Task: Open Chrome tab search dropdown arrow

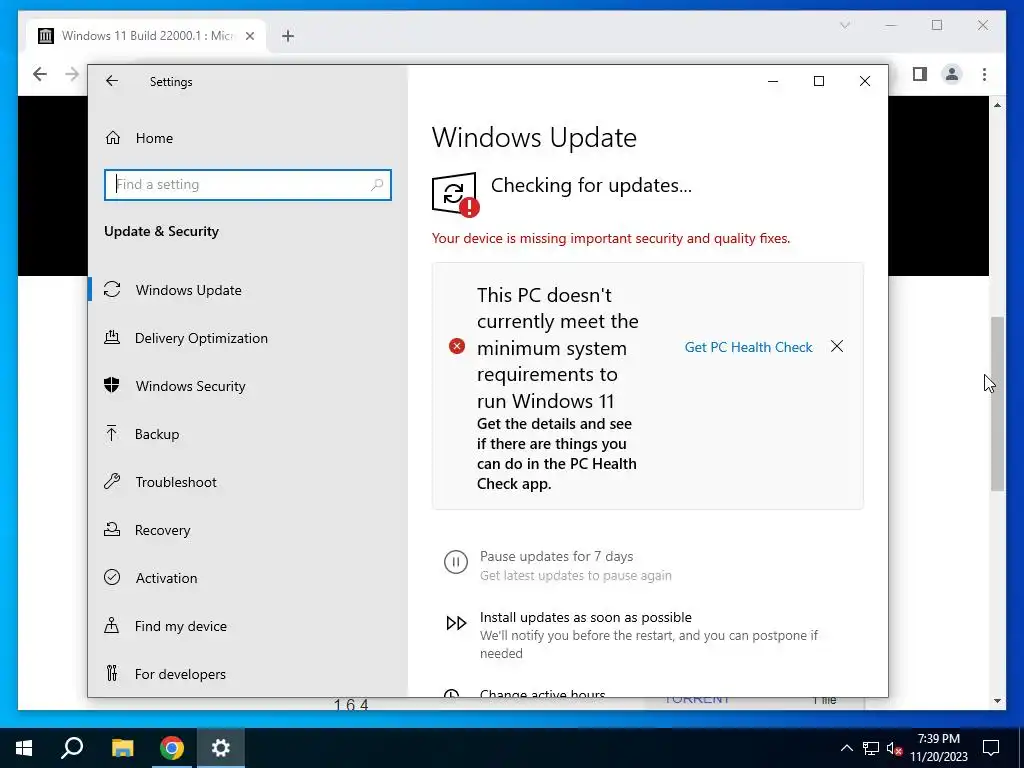Action: (x=844, y=25)
